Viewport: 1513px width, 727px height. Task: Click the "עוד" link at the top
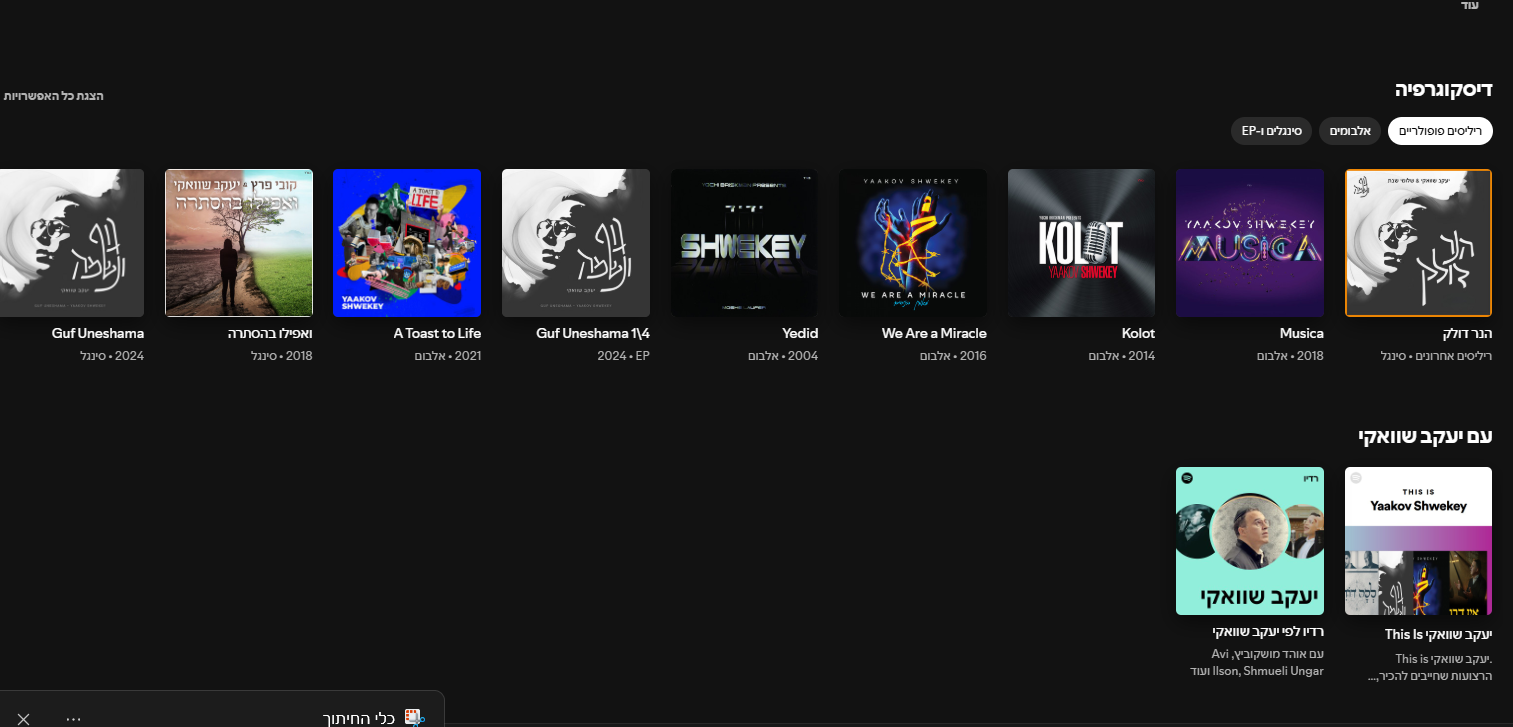point(1469,6)
